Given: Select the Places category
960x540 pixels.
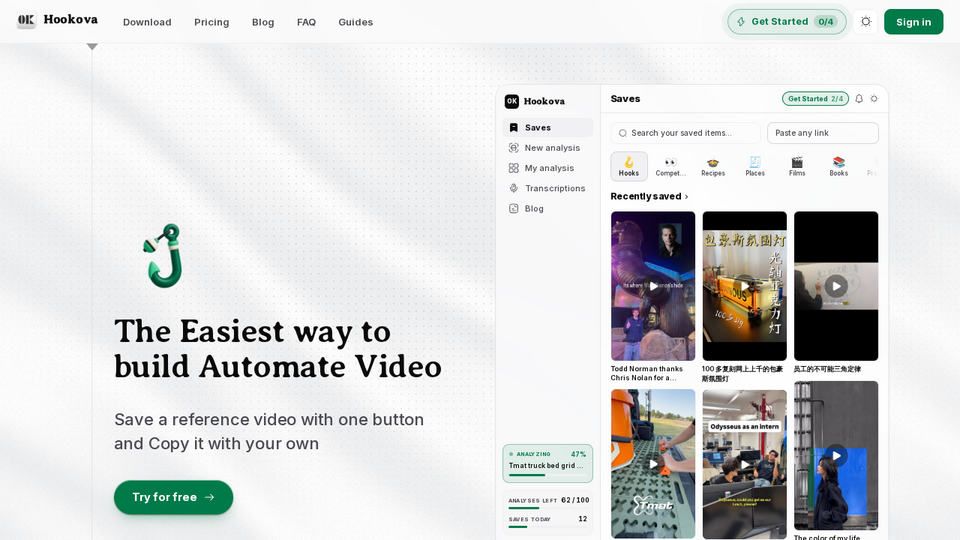Looking at the screenshot, I should point(755,166).
